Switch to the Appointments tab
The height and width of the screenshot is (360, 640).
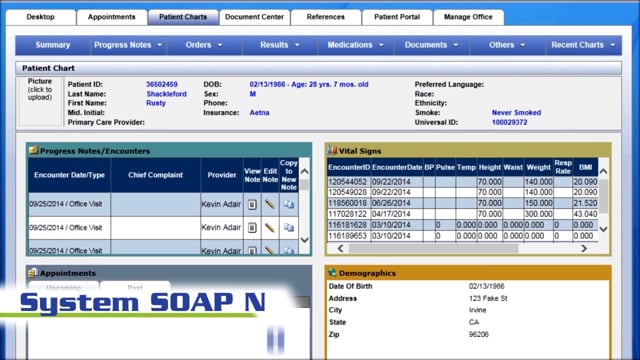(111, 17)
